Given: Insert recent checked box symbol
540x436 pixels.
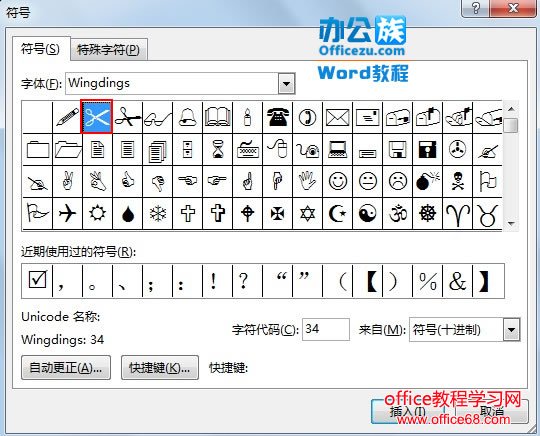Looking at the screenshot, I should (x=38, y=281).
